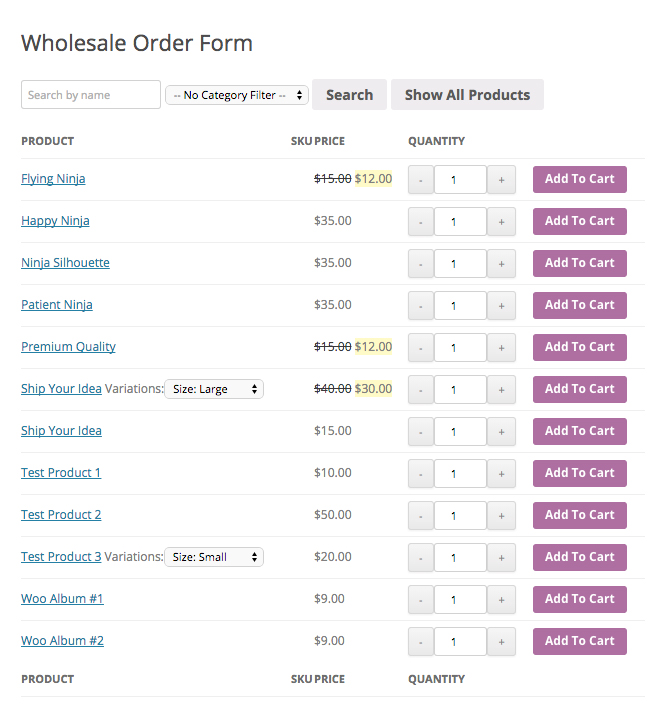Increase Test Product 2 quantity
The height and width of the screenshot is (713, 670).
[x=501, y=516]
